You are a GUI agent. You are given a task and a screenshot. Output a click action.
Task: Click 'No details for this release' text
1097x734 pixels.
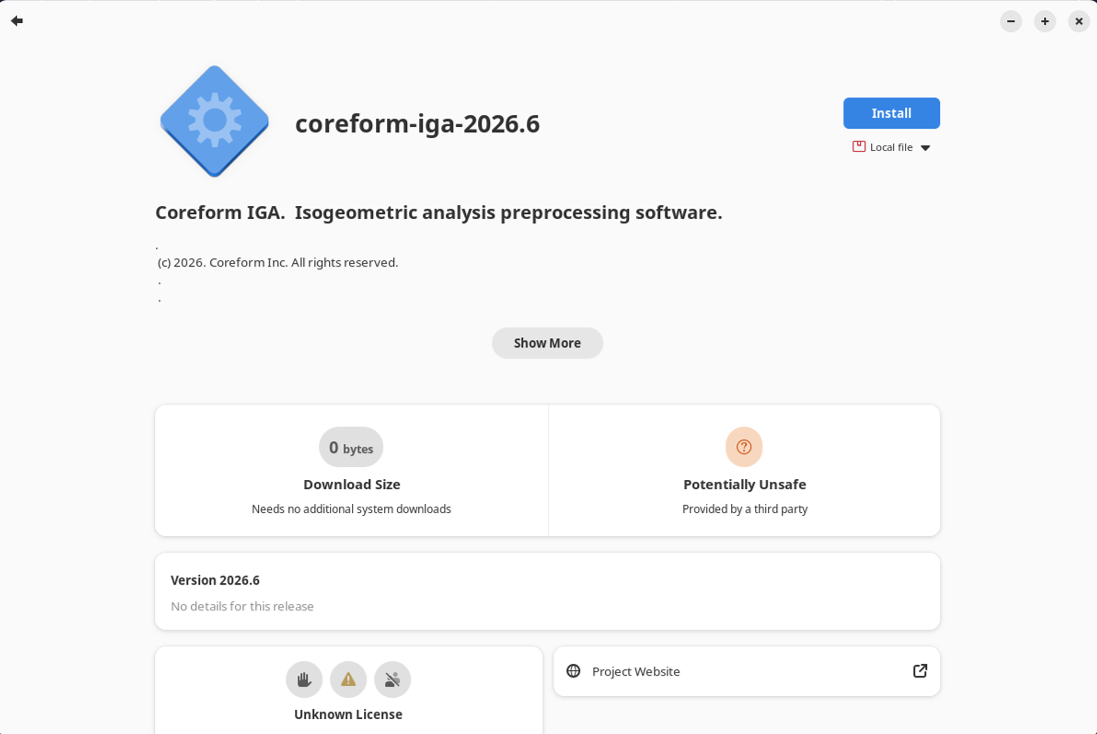tap(242, 606)
